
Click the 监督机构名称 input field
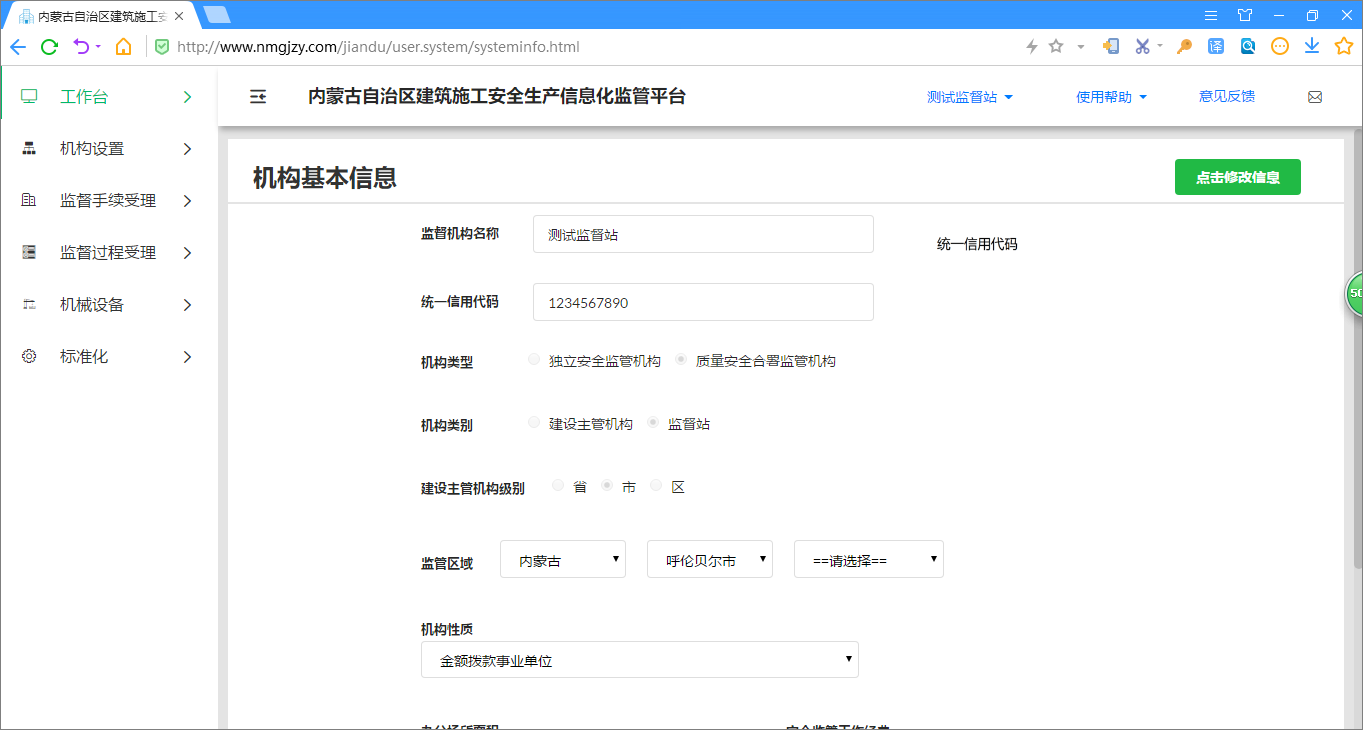(703, 234)
